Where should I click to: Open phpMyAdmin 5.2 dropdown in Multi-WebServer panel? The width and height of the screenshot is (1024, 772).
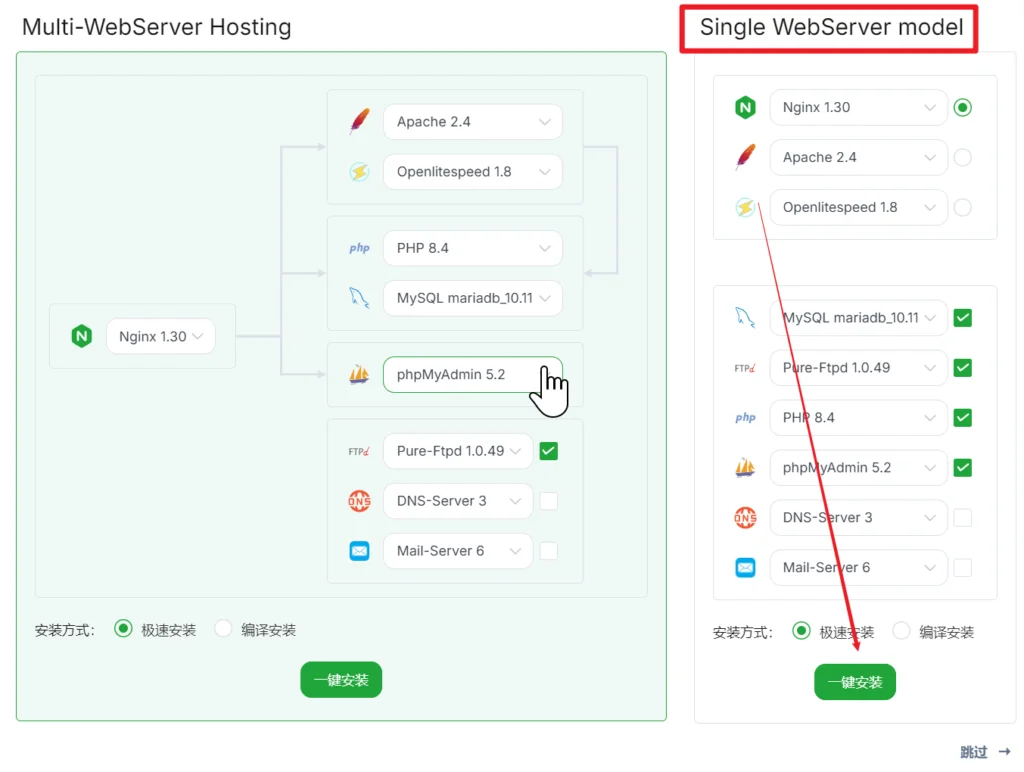(473, 374)
